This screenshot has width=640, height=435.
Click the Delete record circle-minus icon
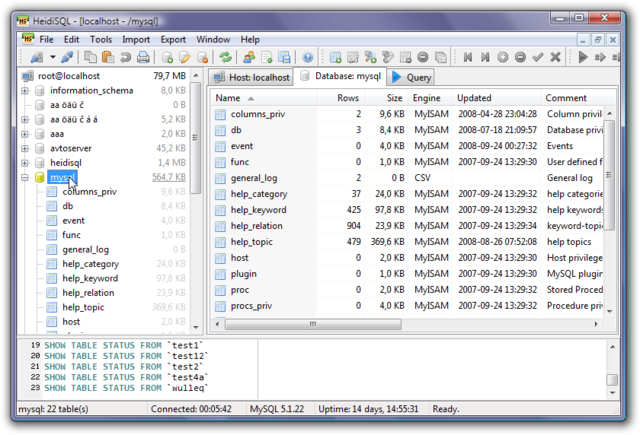point(520,57)
